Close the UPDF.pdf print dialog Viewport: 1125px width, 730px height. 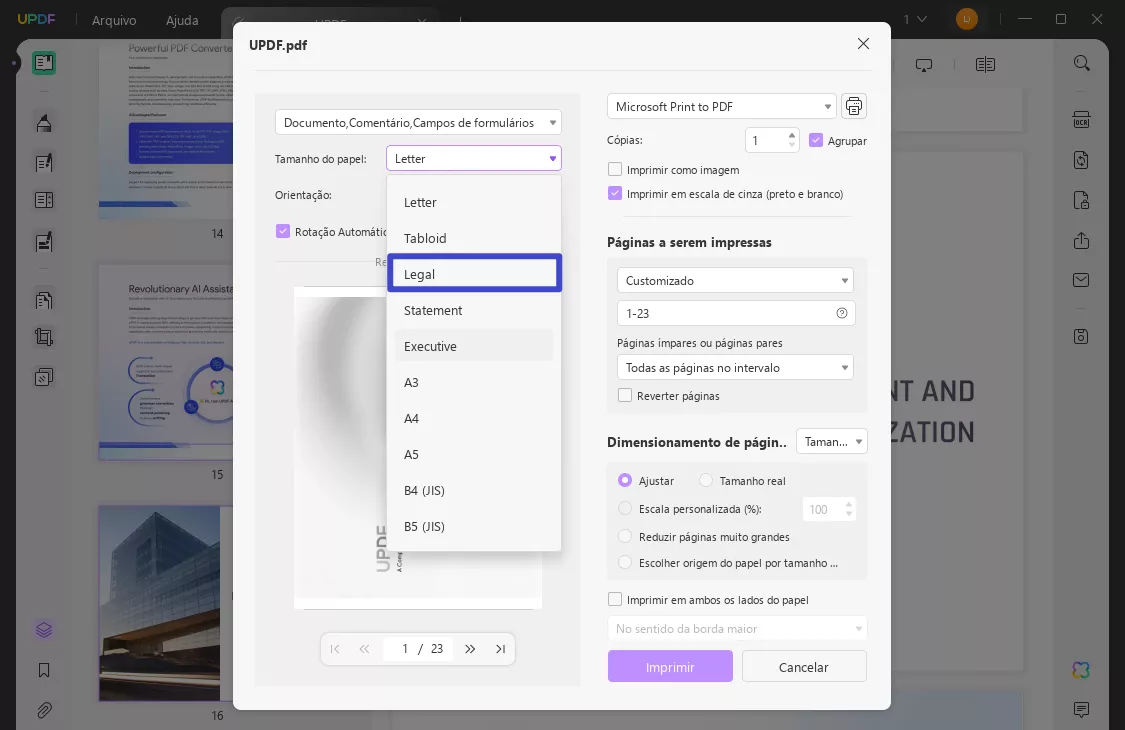click(x=863, y=44)
